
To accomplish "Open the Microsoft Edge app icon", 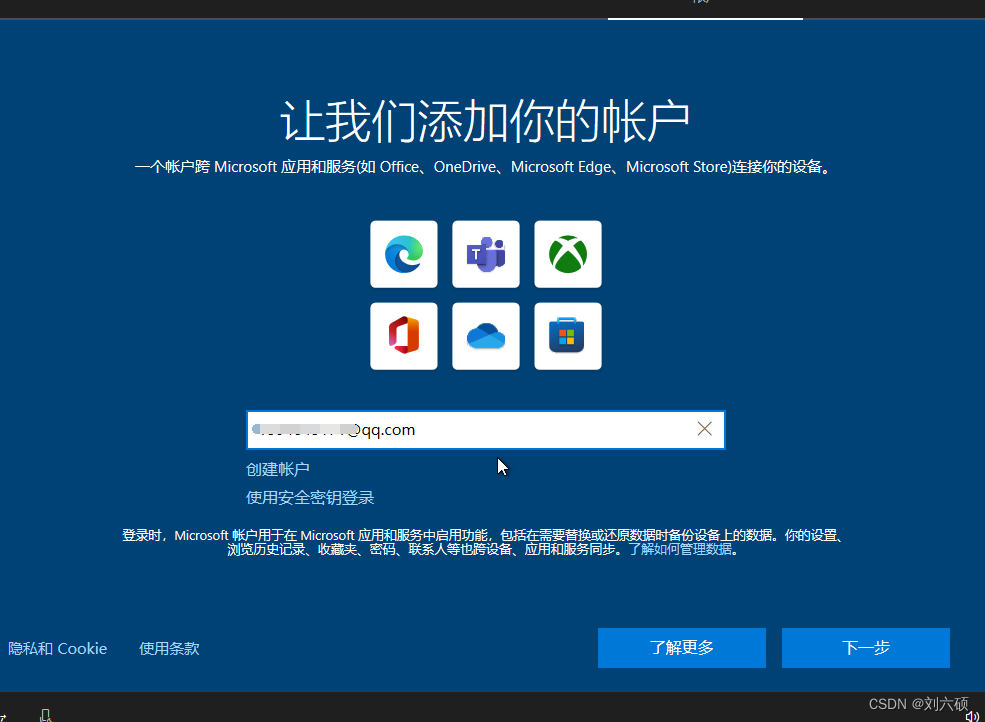I will click(x=403, y=254).
